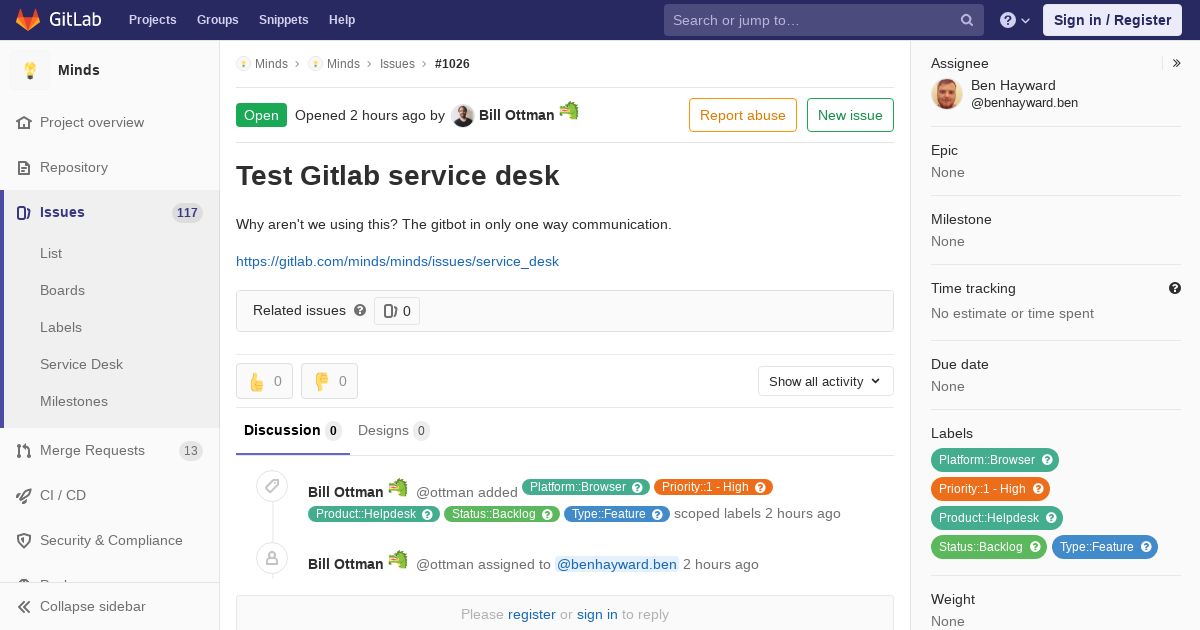Click New issue button
1200x630 pixels.
point(850,115)
